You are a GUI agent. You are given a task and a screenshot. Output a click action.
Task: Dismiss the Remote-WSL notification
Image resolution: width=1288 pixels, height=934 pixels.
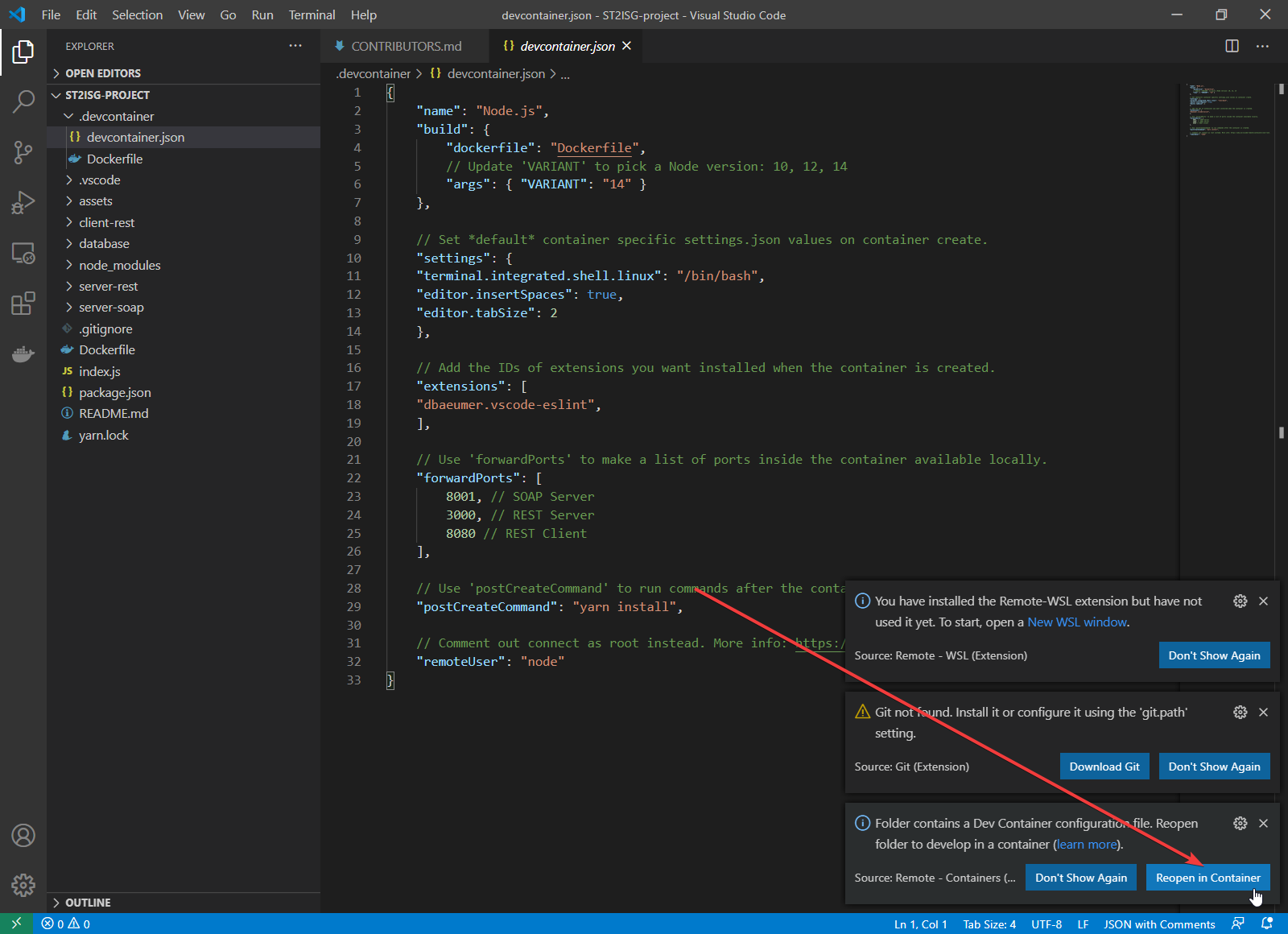point(1263,601)
